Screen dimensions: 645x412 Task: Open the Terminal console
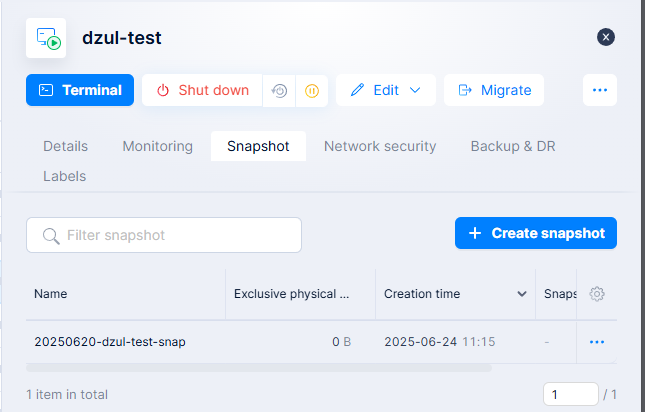(80, 90)
